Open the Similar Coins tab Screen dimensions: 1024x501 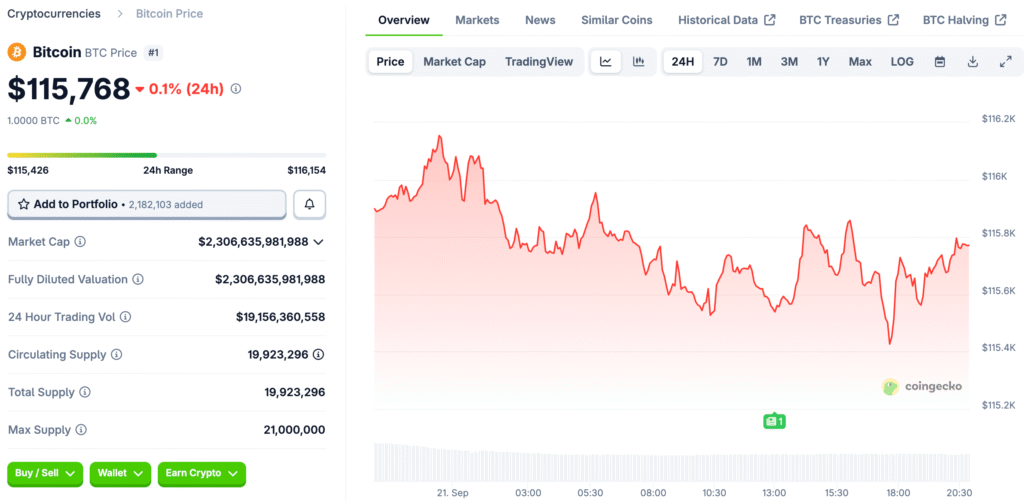pyautogui.click(x=616, y=20)
